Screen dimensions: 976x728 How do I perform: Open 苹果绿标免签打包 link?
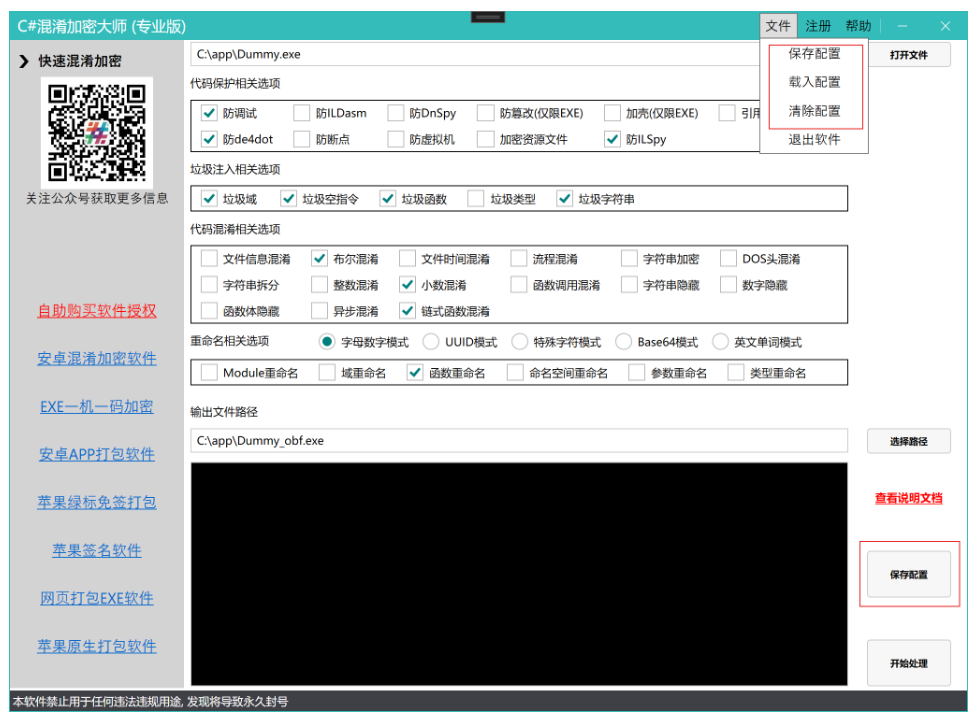click(96, 502)
